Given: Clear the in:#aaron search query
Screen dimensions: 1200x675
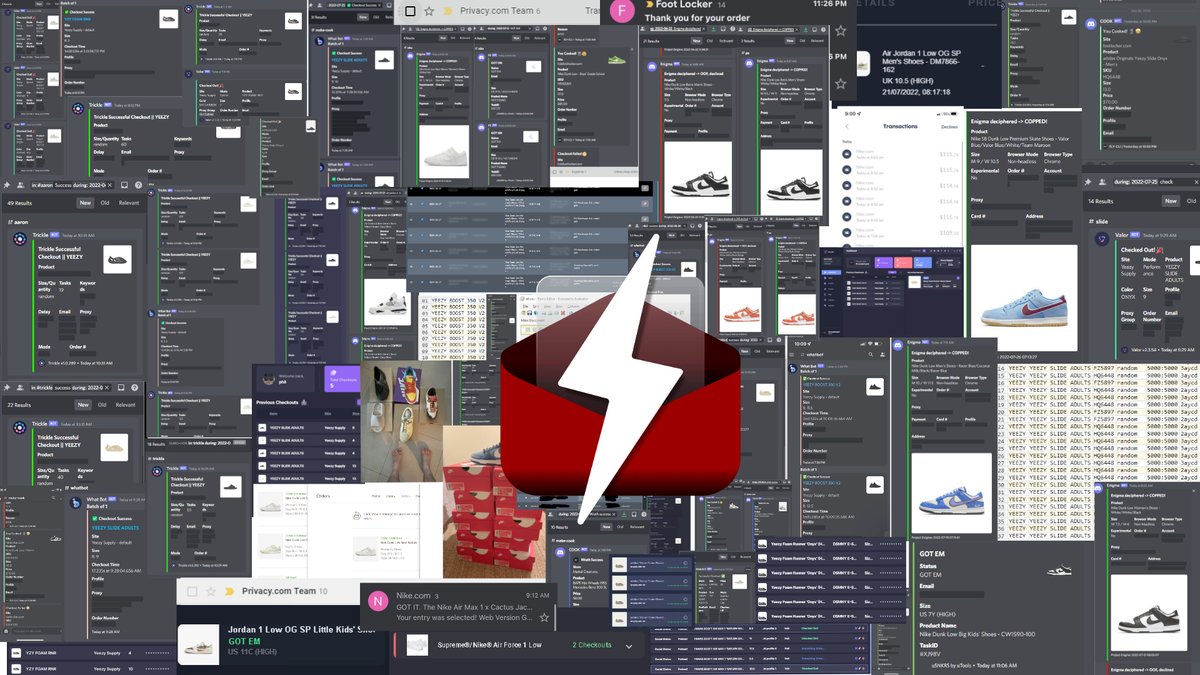Looking at the screenshot, I should point(110,185).
